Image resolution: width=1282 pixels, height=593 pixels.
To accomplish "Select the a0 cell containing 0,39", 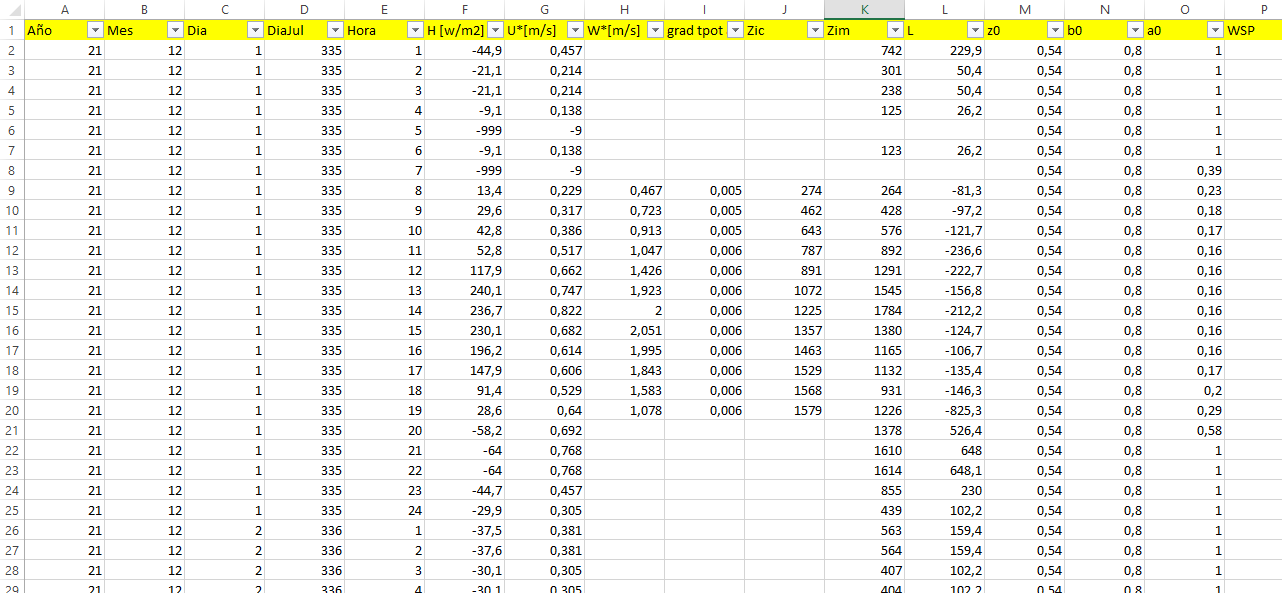I will click(1184, 170).
